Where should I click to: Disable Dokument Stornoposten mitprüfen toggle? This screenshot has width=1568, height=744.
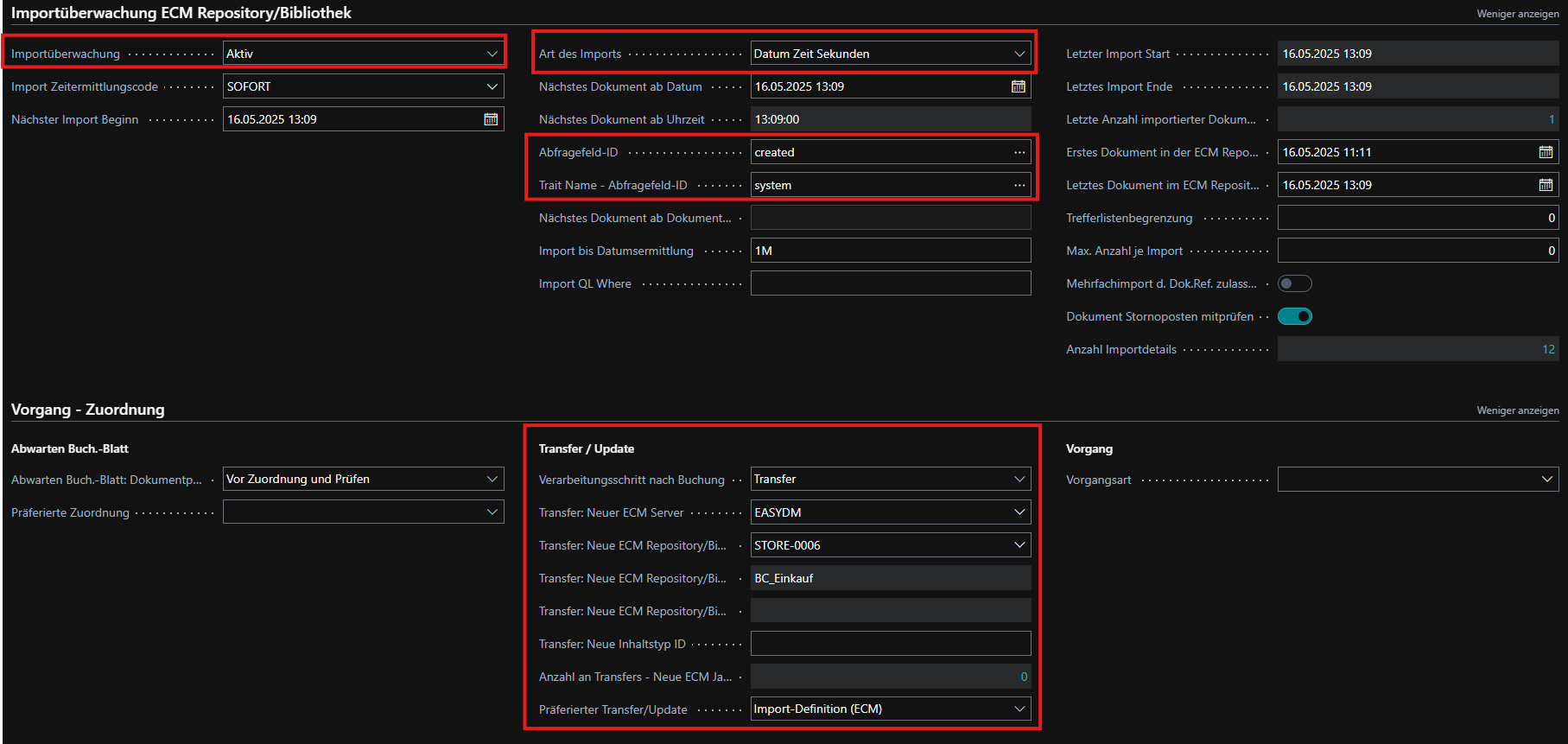click(x=1294, y=316)
